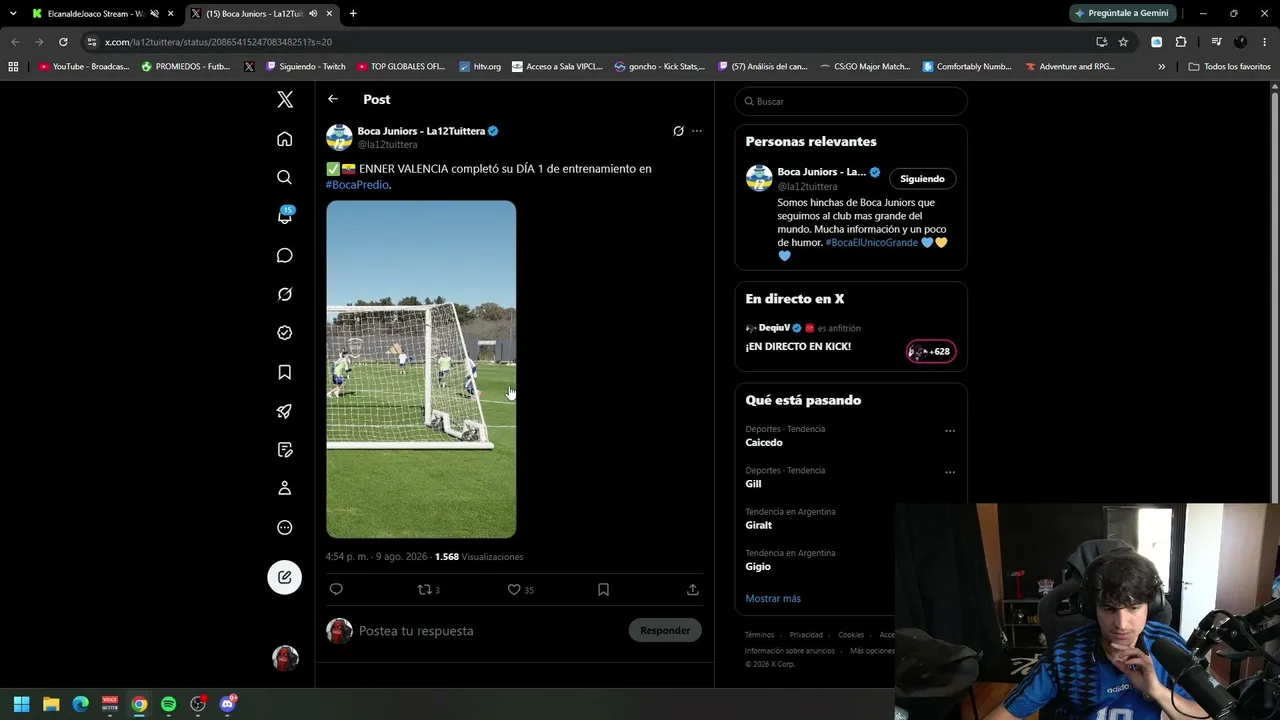Compose a new post with the white button
The width and height of the screenshot is (1280, 720).
pyautogui.click(x=285, y=577)
